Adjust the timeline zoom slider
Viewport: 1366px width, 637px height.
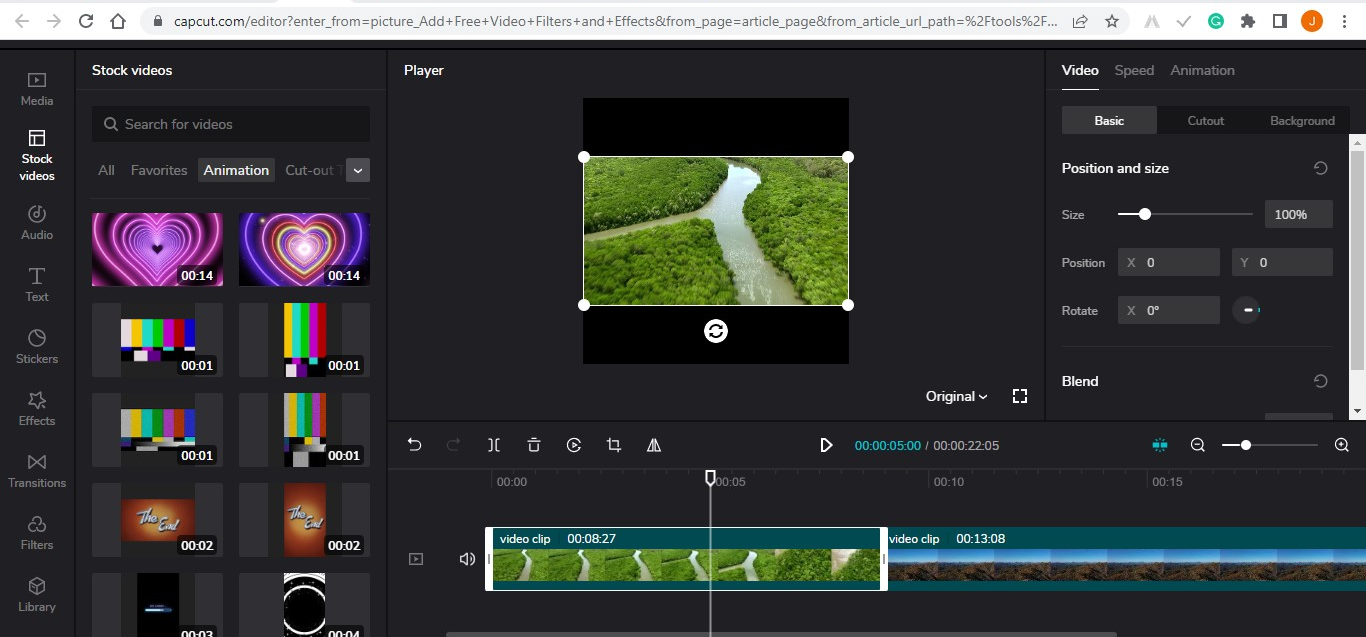(1246, 445)
